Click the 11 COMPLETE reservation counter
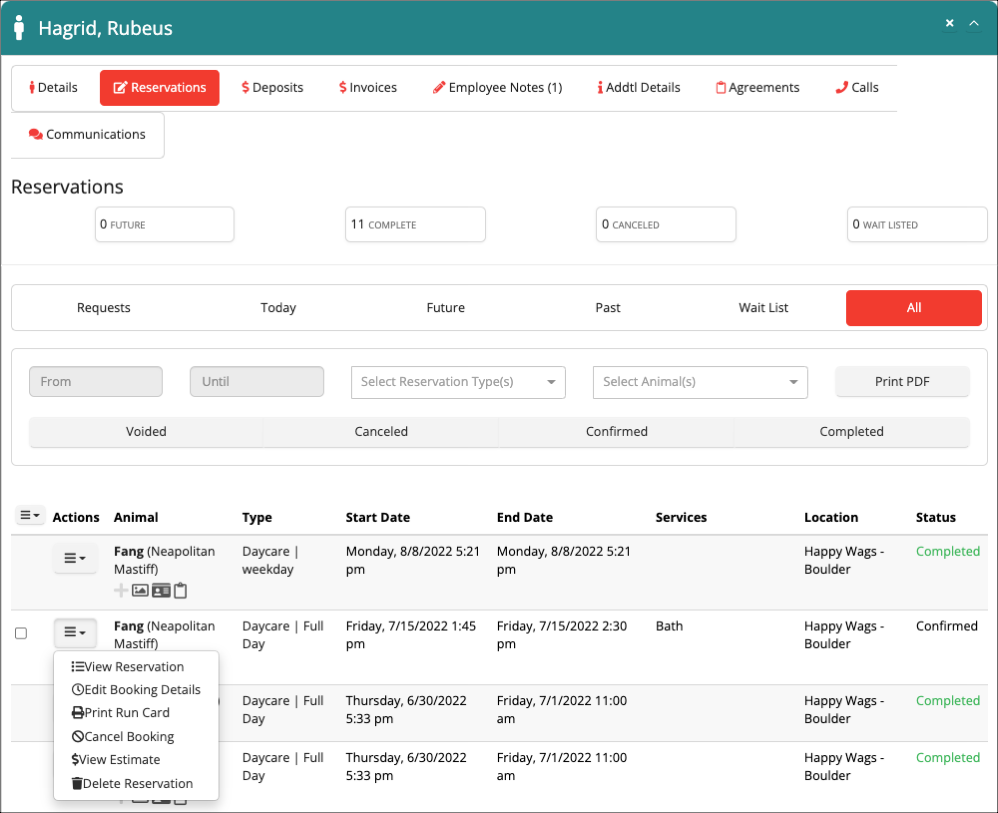 [x=415, y=224]
